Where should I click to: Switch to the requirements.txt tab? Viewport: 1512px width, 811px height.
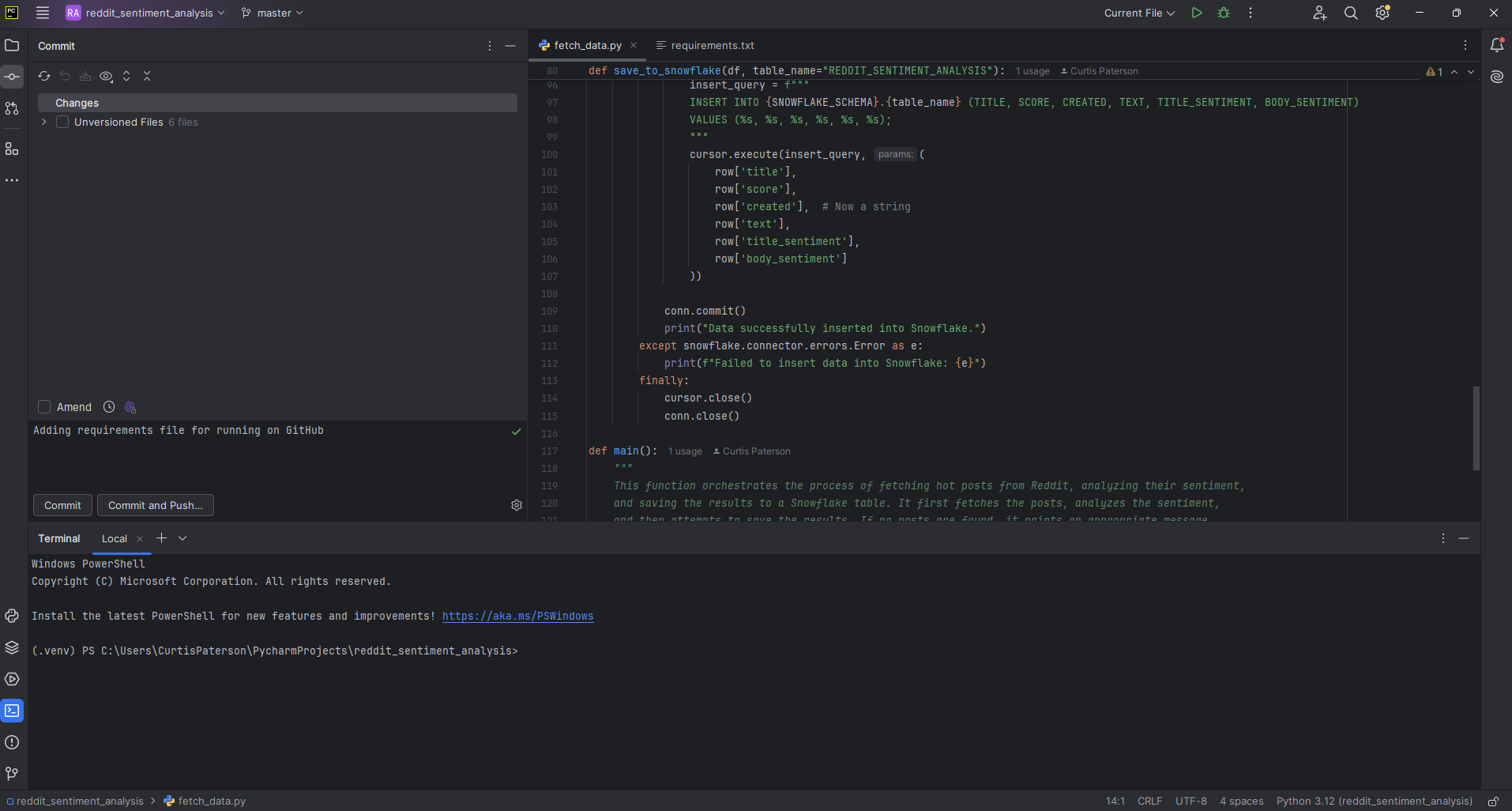pos(712,45)
